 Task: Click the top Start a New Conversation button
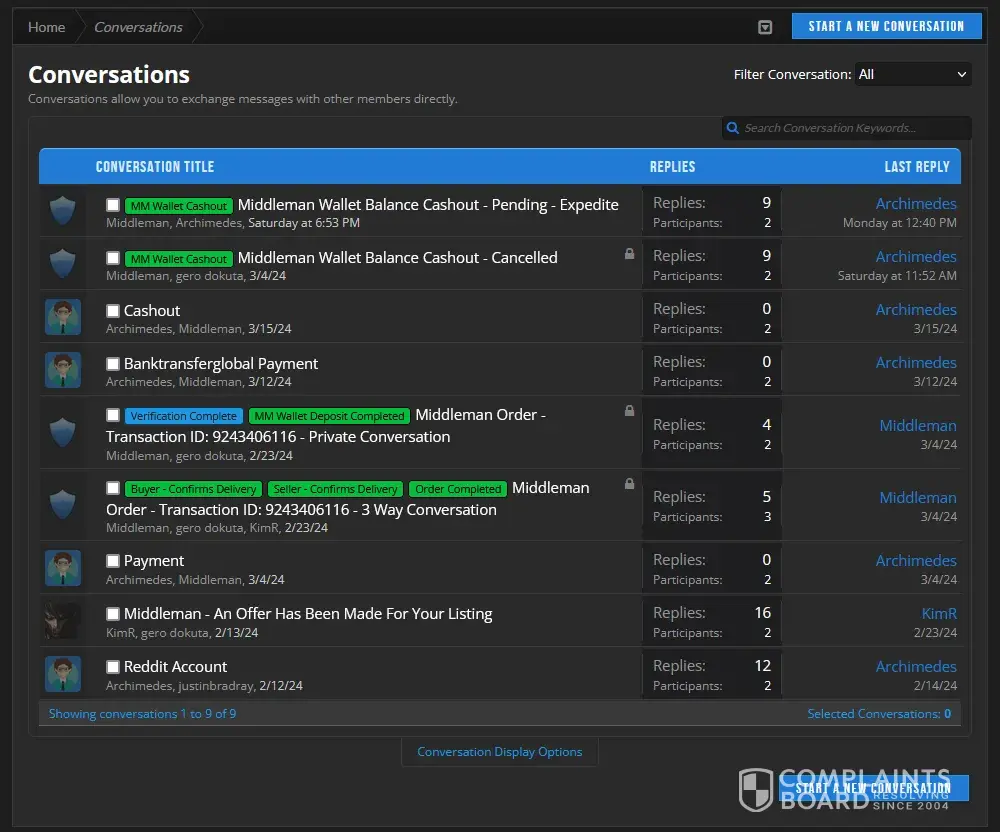click(x=886, y=26)
